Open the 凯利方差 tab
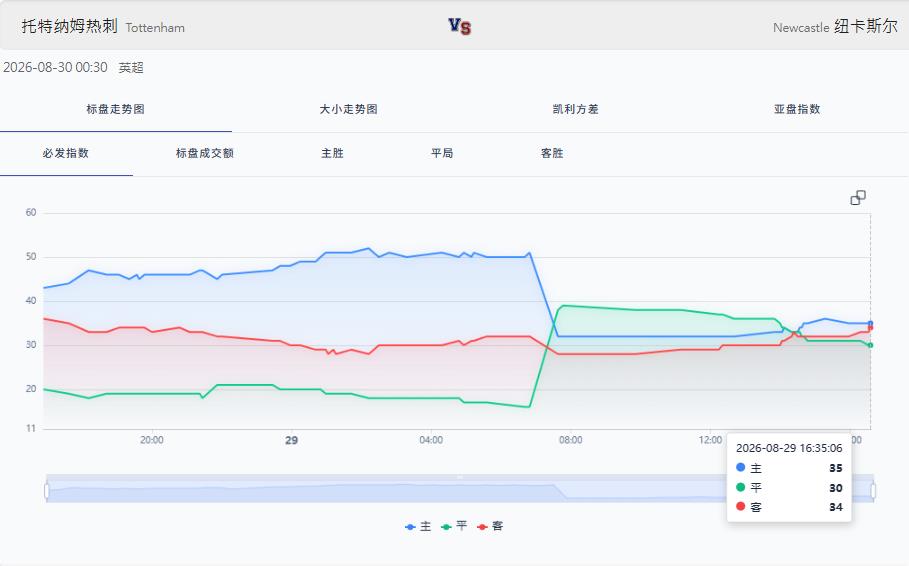909x566 pixels. (x=576, y=109)
